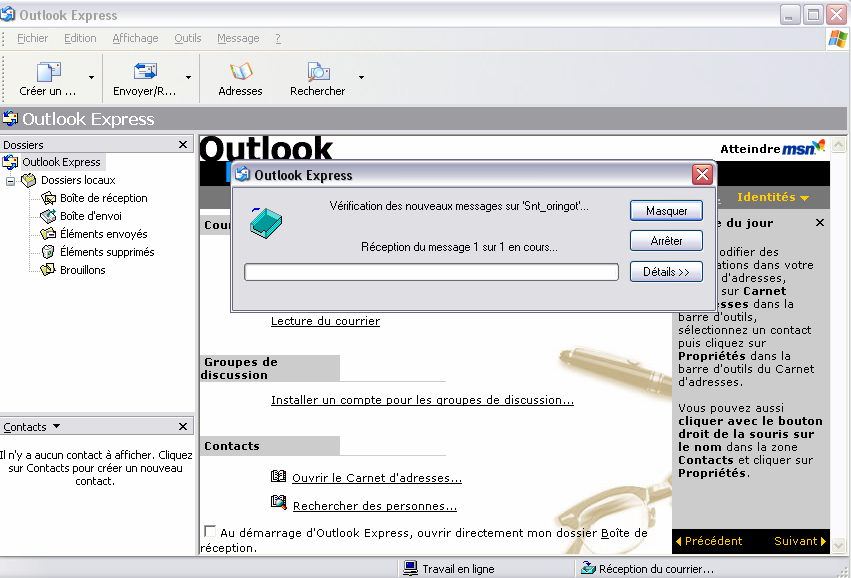Click the Rechercher toolbar icon
851x578 pixels.
pyautogui.click(x=318, y=71)
